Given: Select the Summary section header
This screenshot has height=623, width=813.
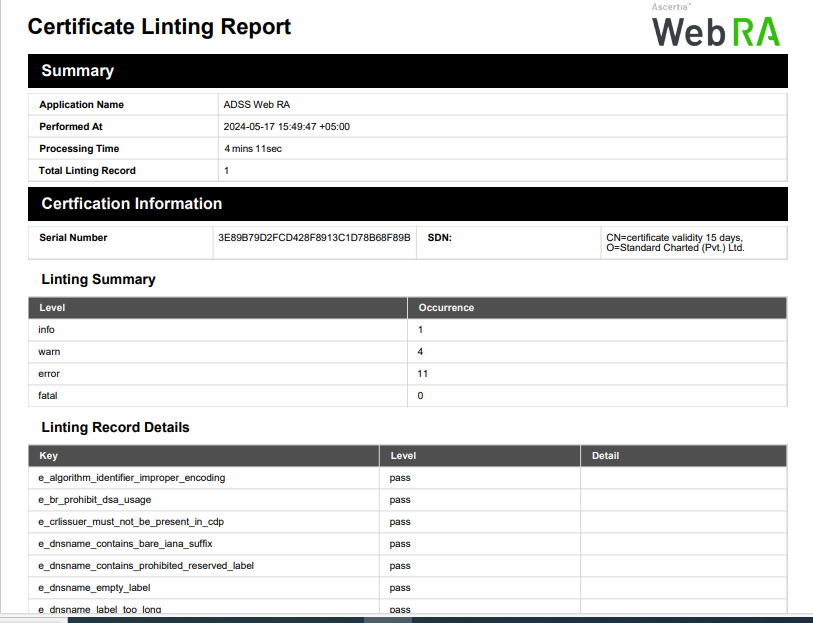Looking at the screenshot, I should pyautogui.click(x=78, y=71).
